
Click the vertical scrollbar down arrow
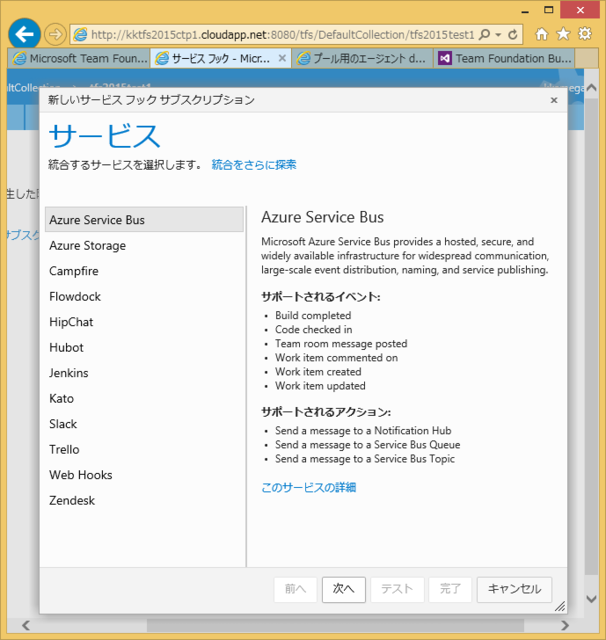coord(591,599)
